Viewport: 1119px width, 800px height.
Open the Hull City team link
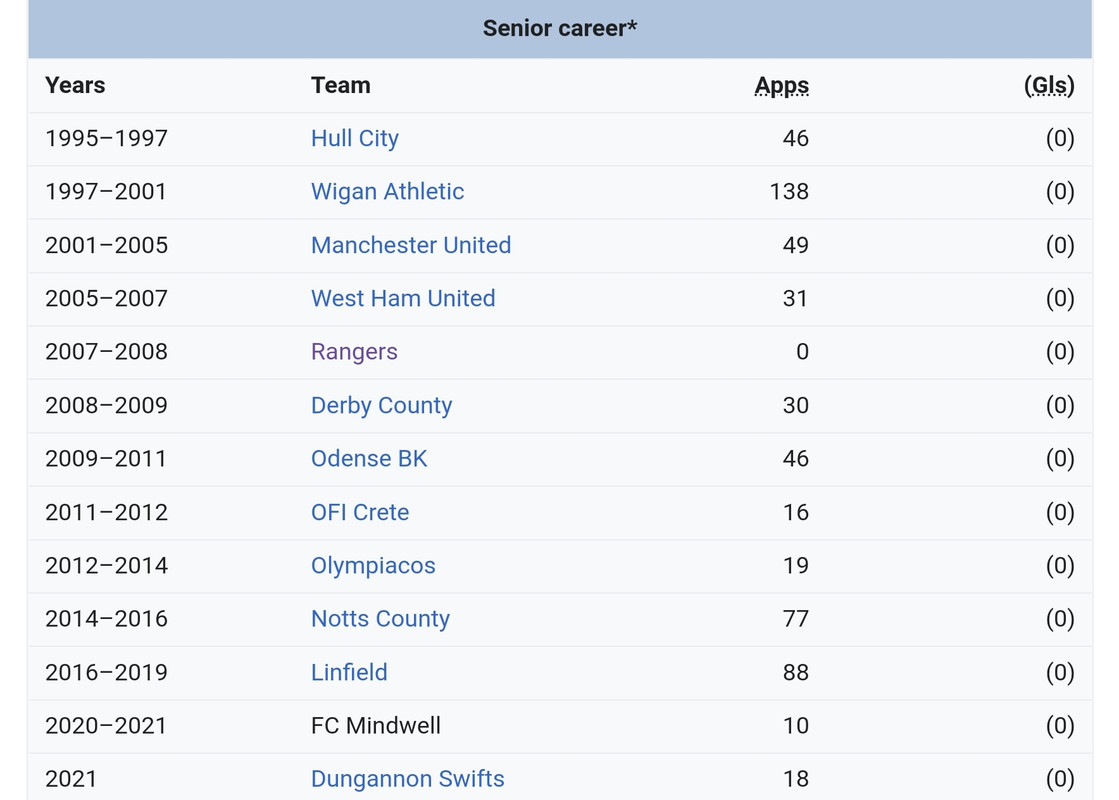(354, 138)
